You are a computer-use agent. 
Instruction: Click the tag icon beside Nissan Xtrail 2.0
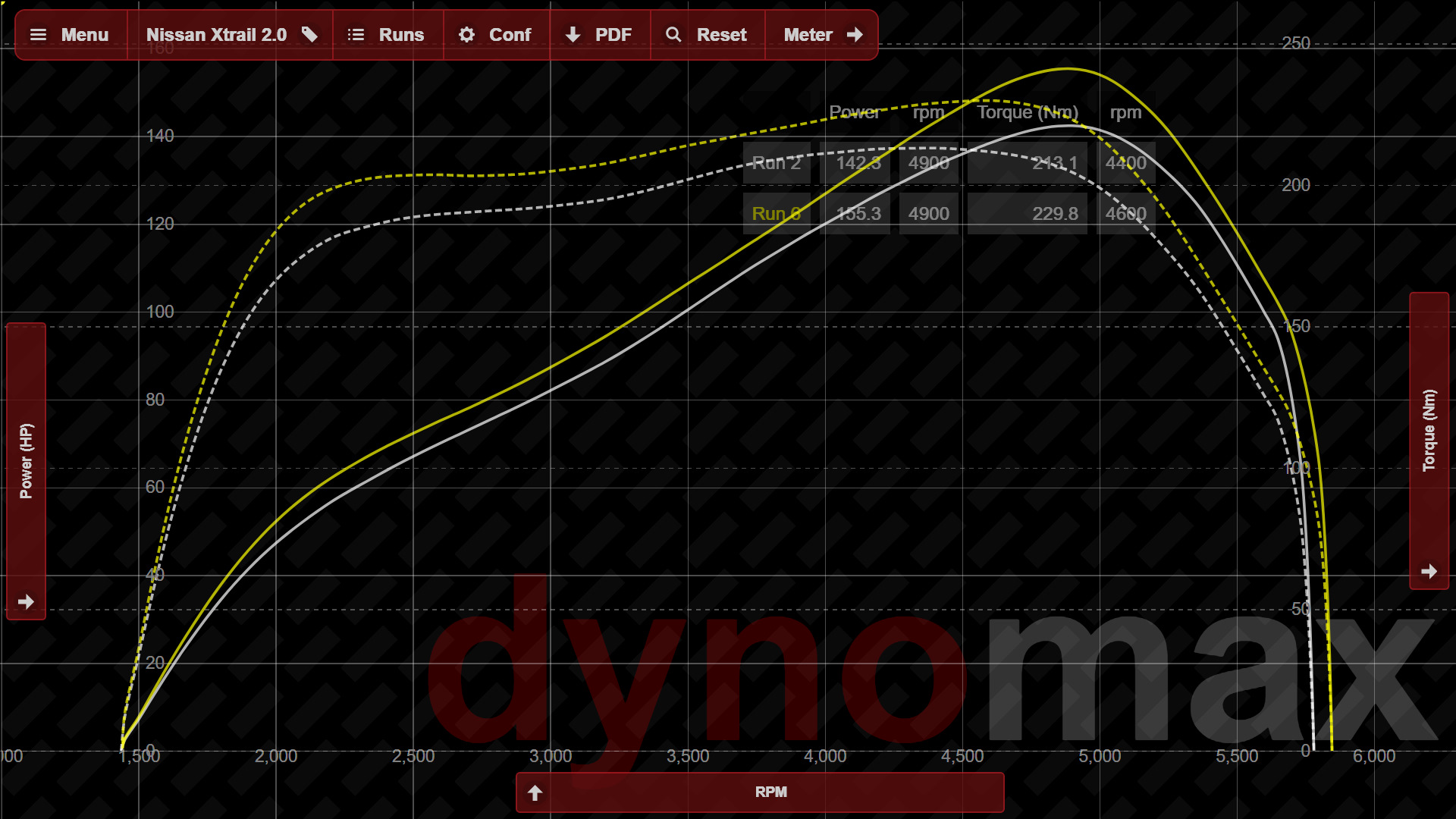(x=309, y=35)
